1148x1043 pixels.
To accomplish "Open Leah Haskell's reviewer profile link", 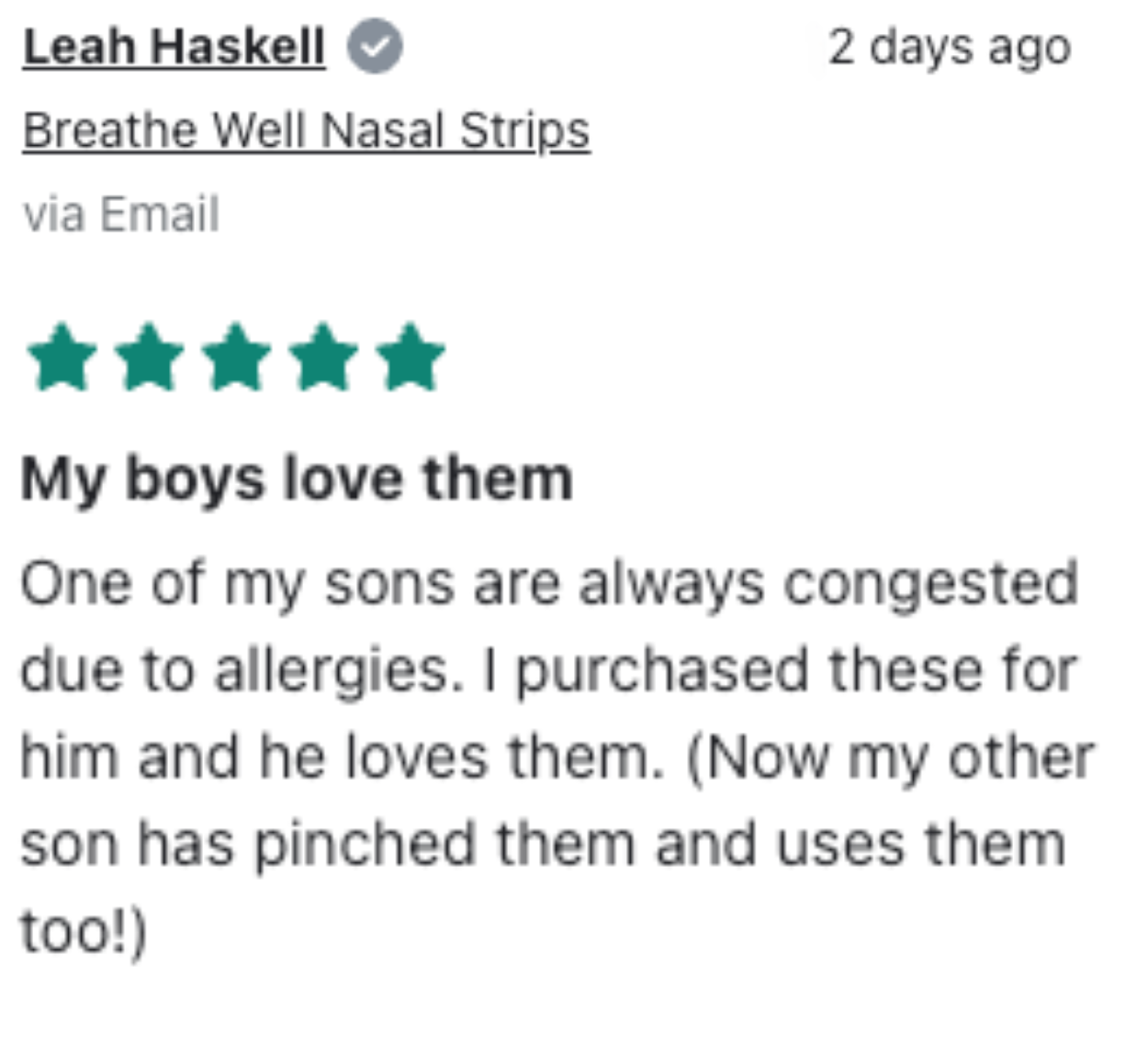I will 174,47.
